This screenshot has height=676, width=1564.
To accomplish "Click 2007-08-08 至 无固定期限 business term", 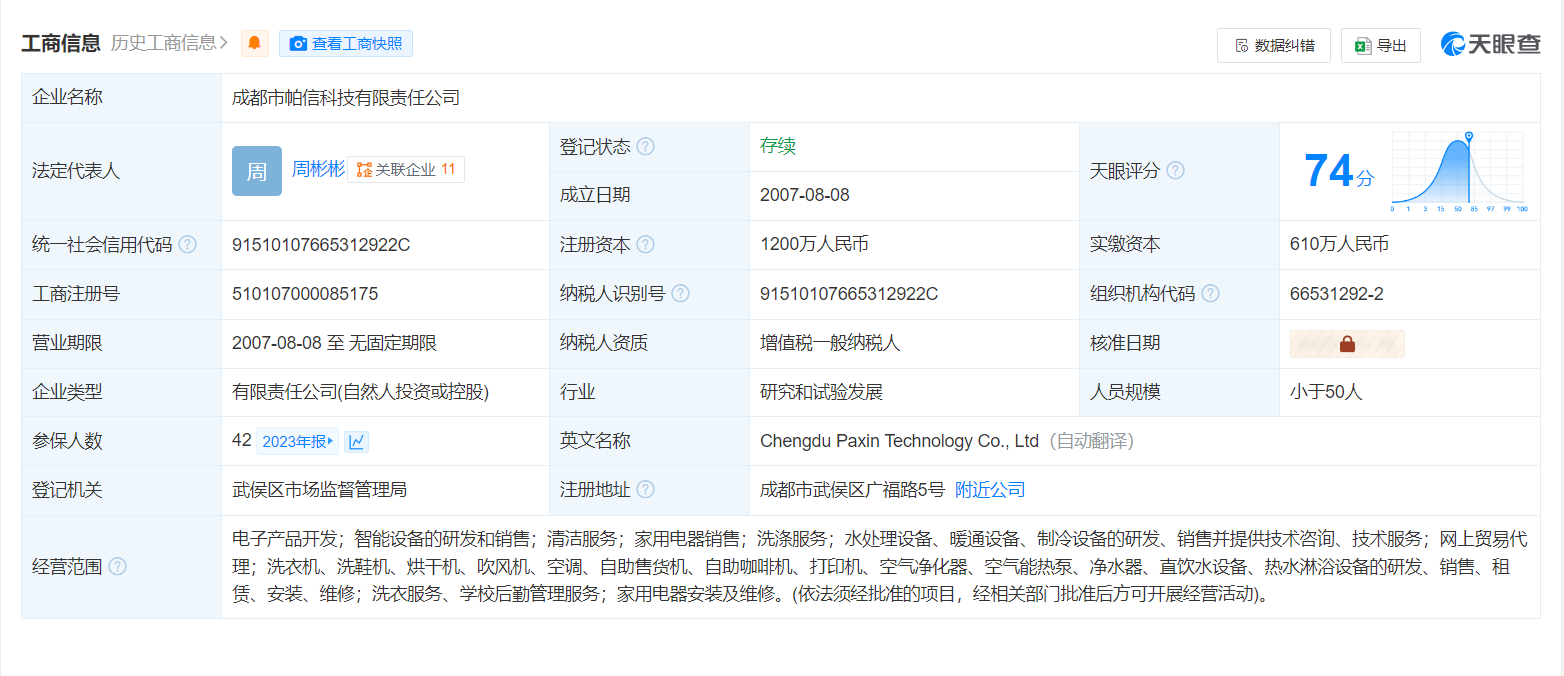I will coord(334,343).
